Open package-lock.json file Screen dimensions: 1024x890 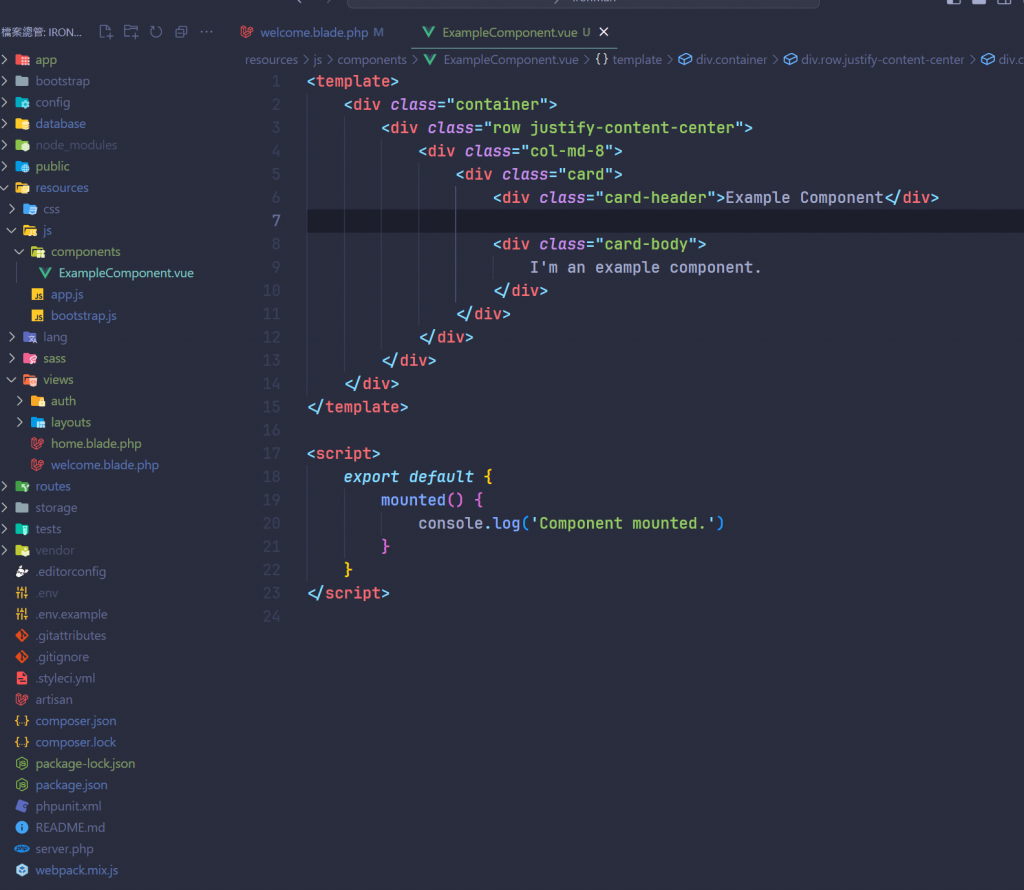coord(85,763)
